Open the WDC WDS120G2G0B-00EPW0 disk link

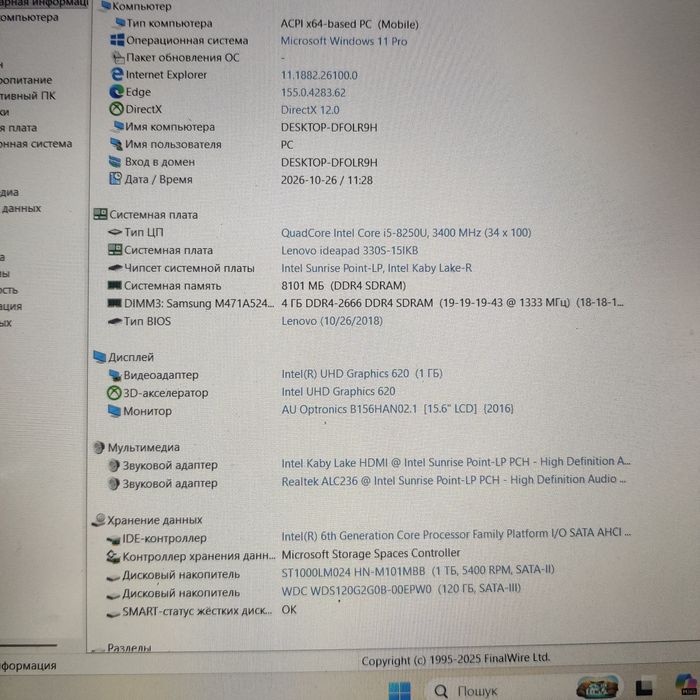(401, 590)
